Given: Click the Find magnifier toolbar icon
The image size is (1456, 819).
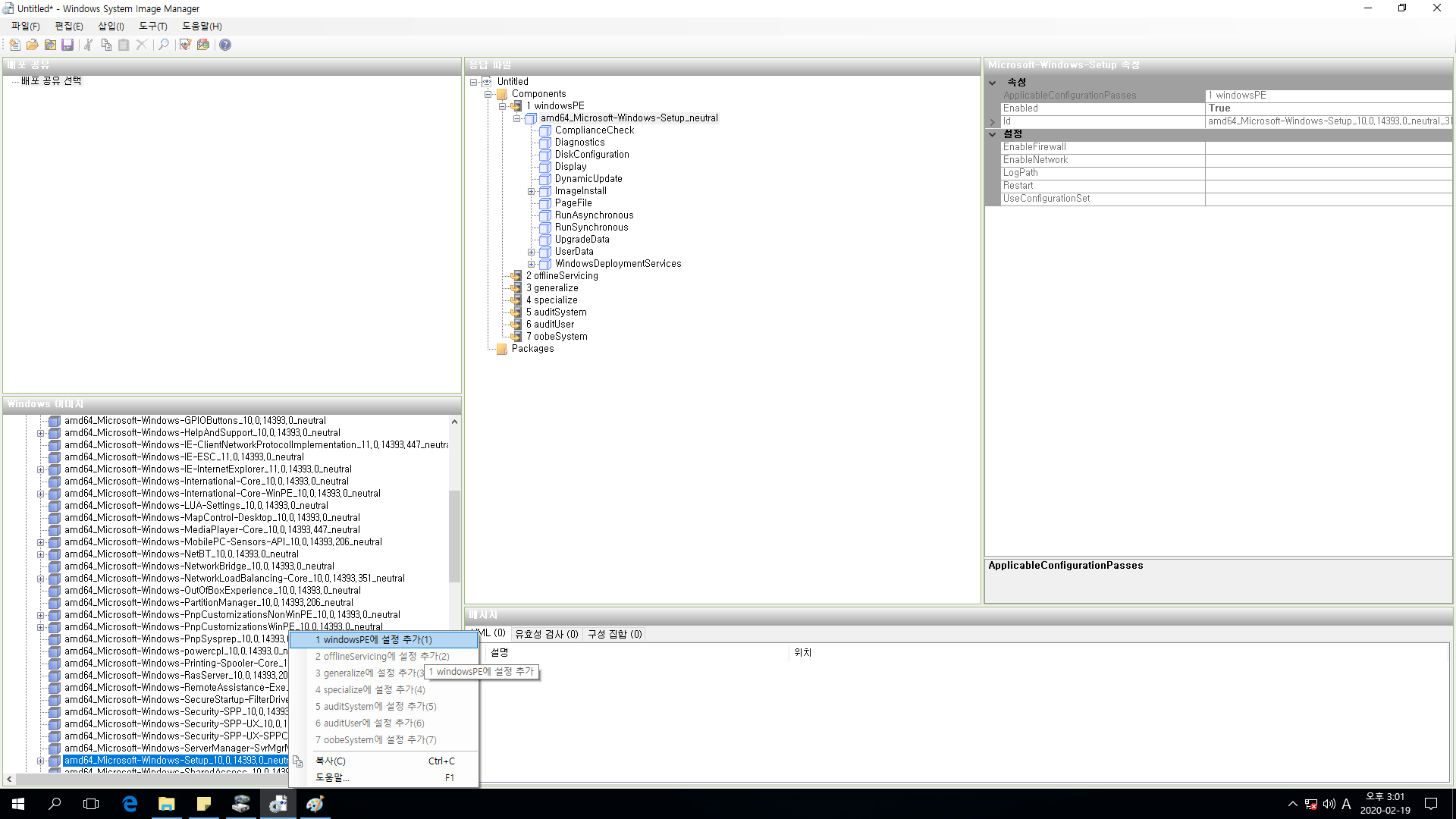Looking at the screenshot, I should (163, 45).
